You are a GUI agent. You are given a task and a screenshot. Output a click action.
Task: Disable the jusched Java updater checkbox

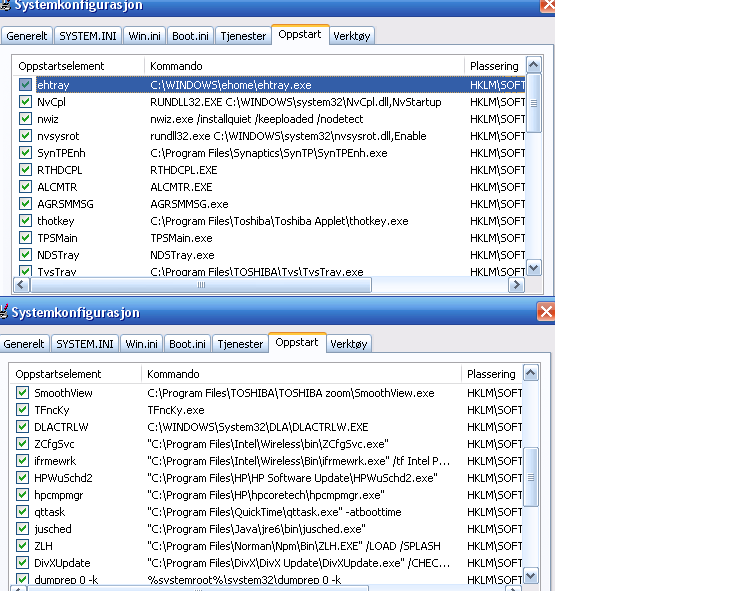tap(22, 529)
